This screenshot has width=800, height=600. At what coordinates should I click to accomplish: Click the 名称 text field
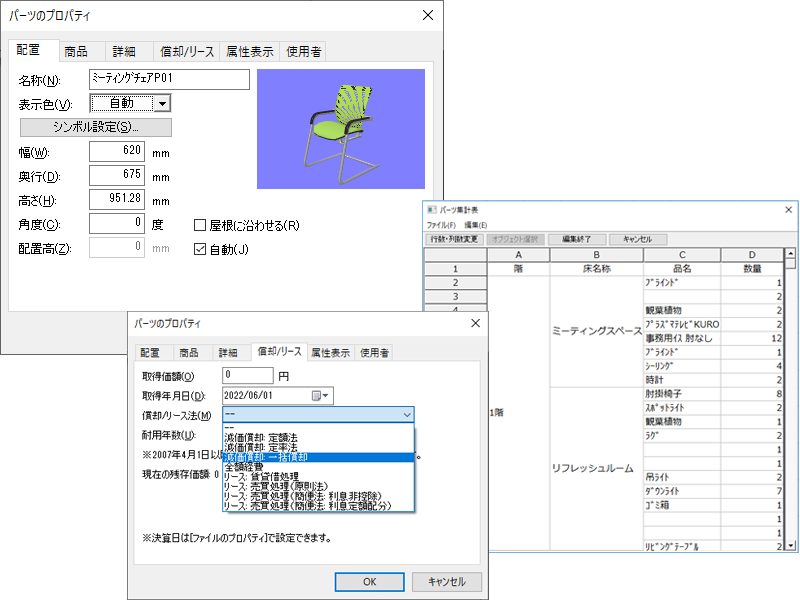pyautogui.click(x=168, y=80)
